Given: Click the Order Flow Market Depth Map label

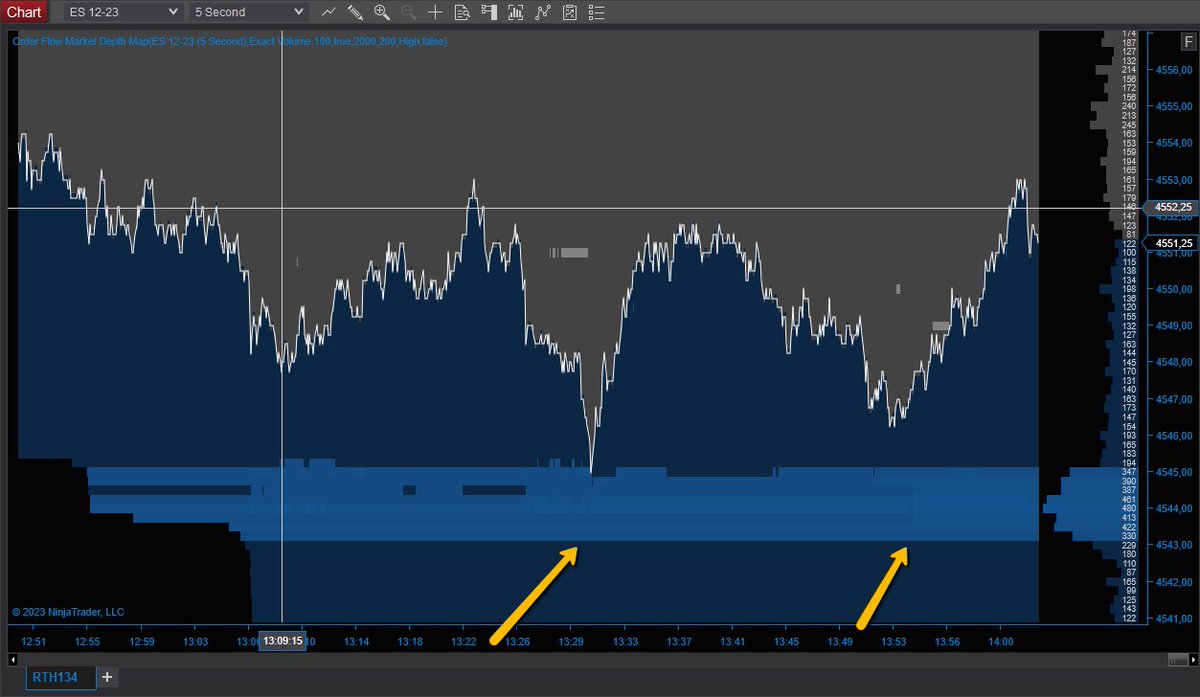Looking at the screenshot, I should click(x=229, y=41).
